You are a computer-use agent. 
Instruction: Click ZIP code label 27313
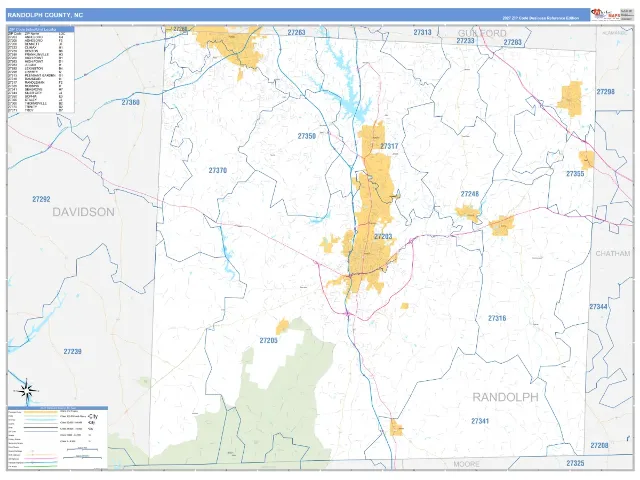coord(422,32)
